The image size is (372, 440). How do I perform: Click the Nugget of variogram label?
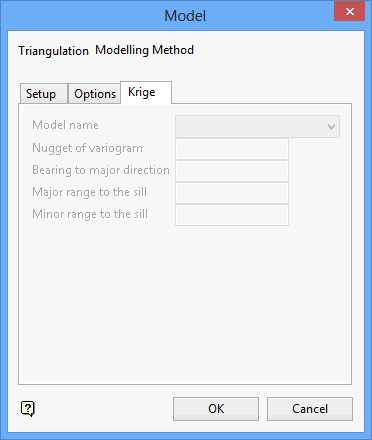pos(87,148)
